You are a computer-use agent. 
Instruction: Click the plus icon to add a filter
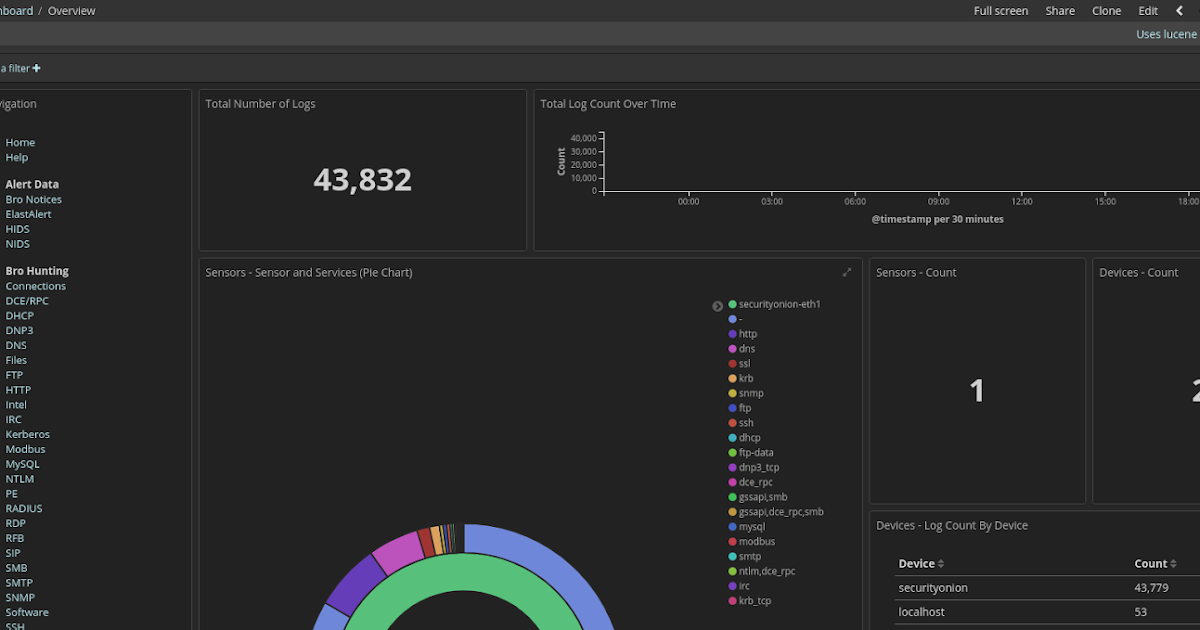tap(35, 67)
